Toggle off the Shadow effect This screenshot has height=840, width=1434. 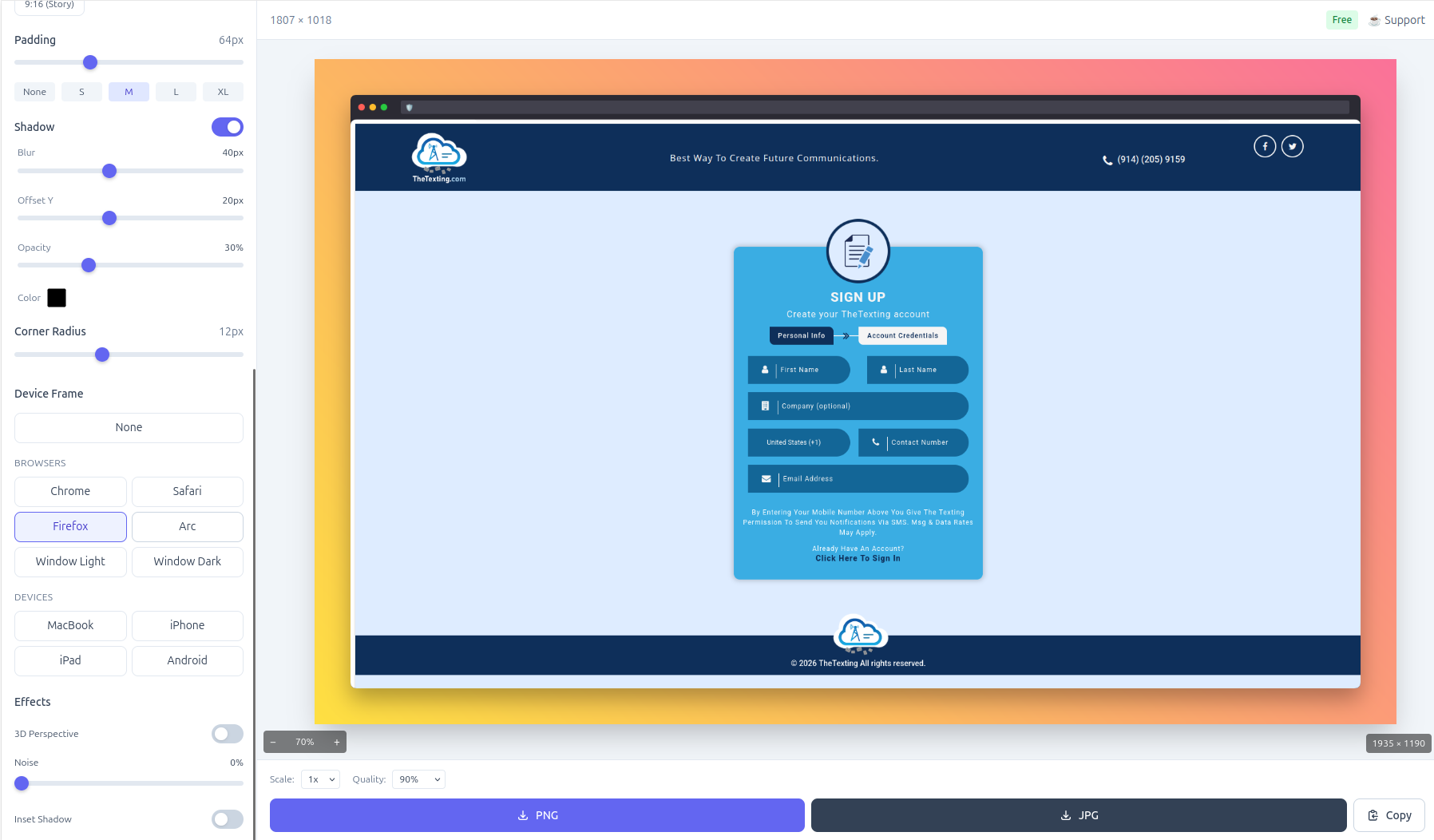(227, 127)
